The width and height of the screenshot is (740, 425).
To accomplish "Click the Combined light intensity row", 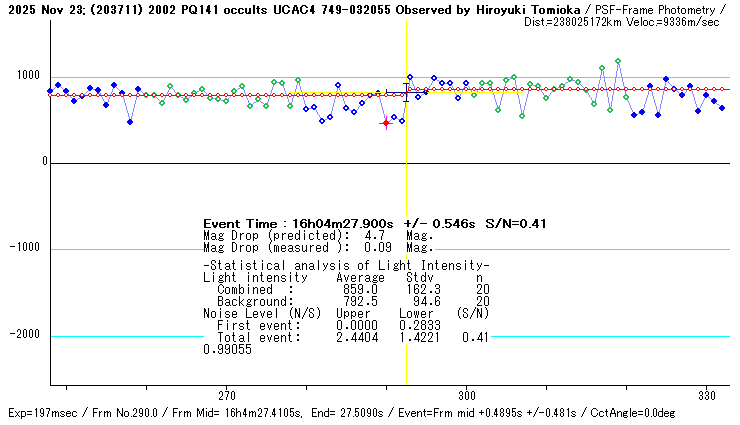I will (x=346, y=288).
